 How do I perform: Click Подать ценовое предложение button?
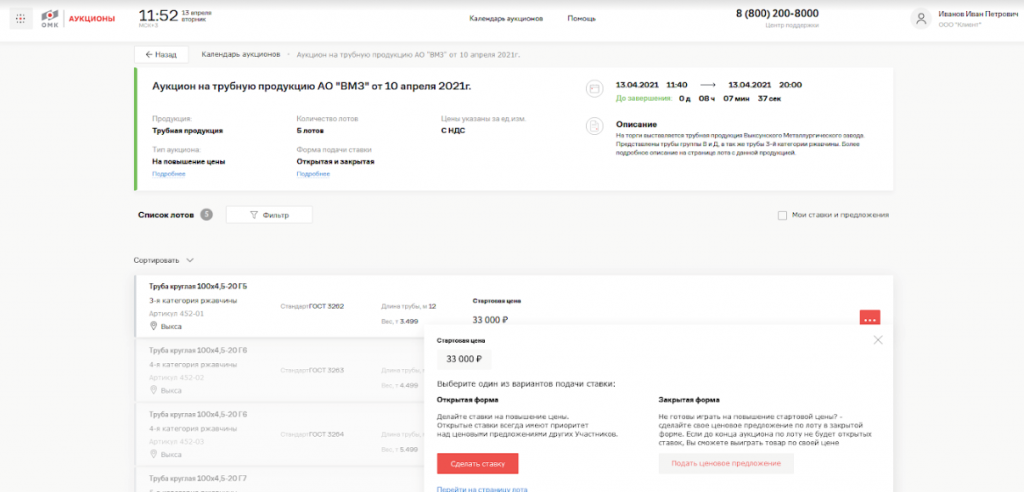tap(726, 463)
